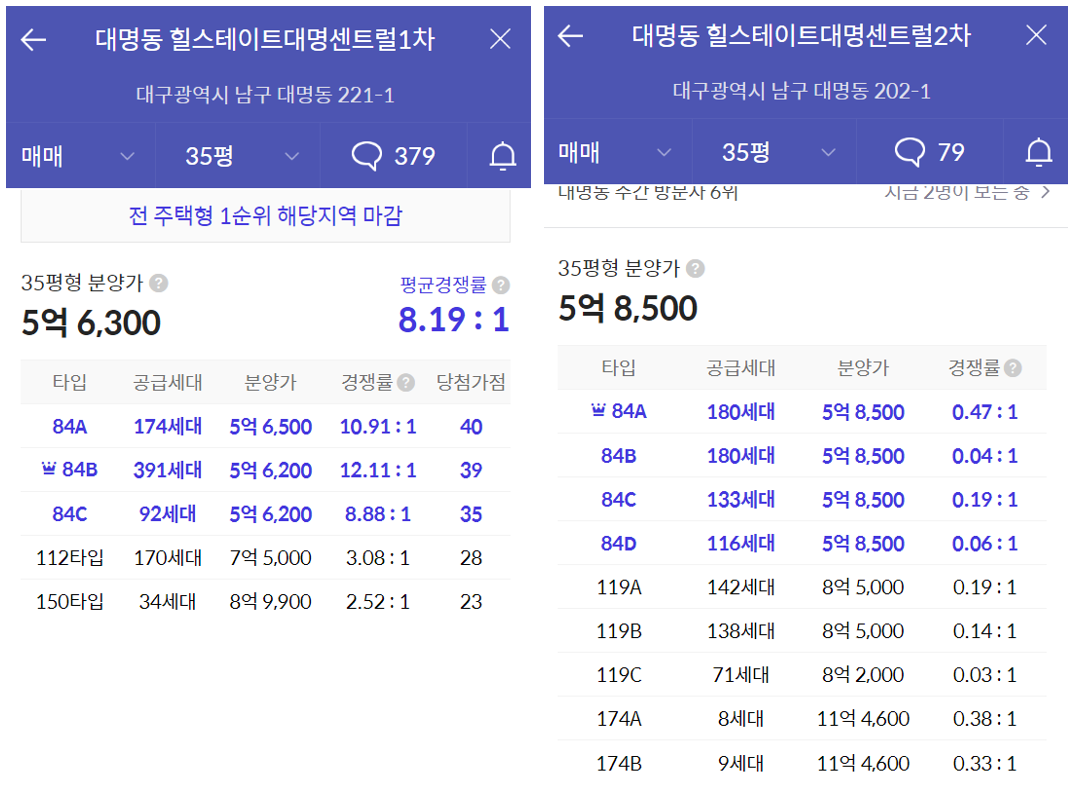Viewport: 1078px width, 802px height.
Task: Select the 84B row with 0.04 : 1
Action: [802, 456]
